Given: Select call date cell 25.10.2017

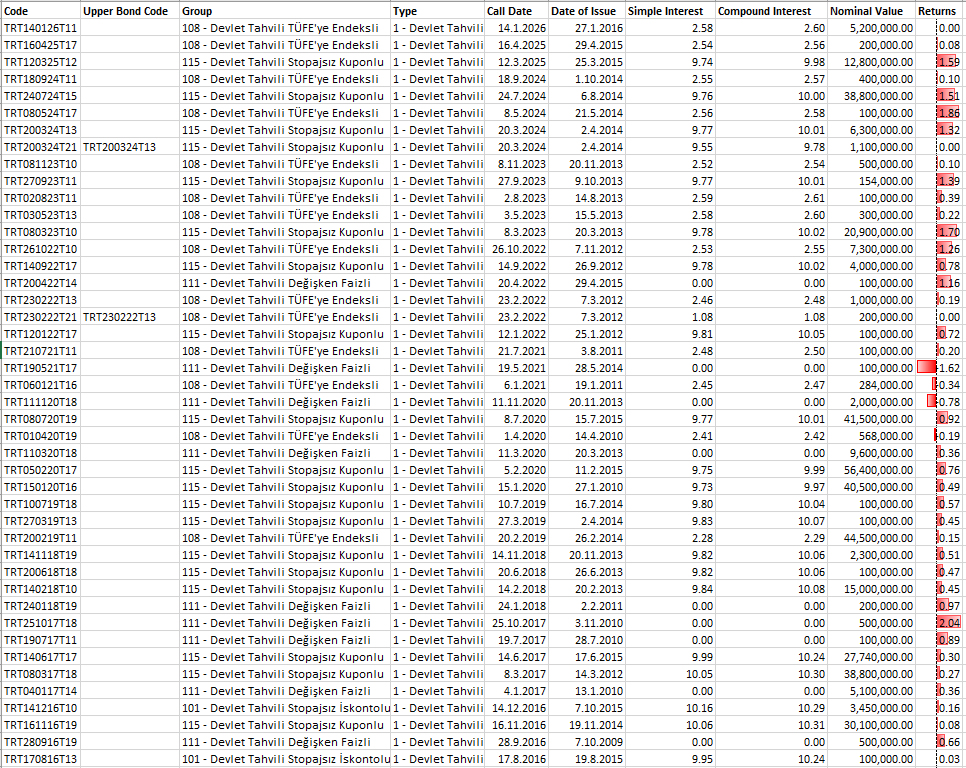Looking at the screenshot, I should 516,623.
